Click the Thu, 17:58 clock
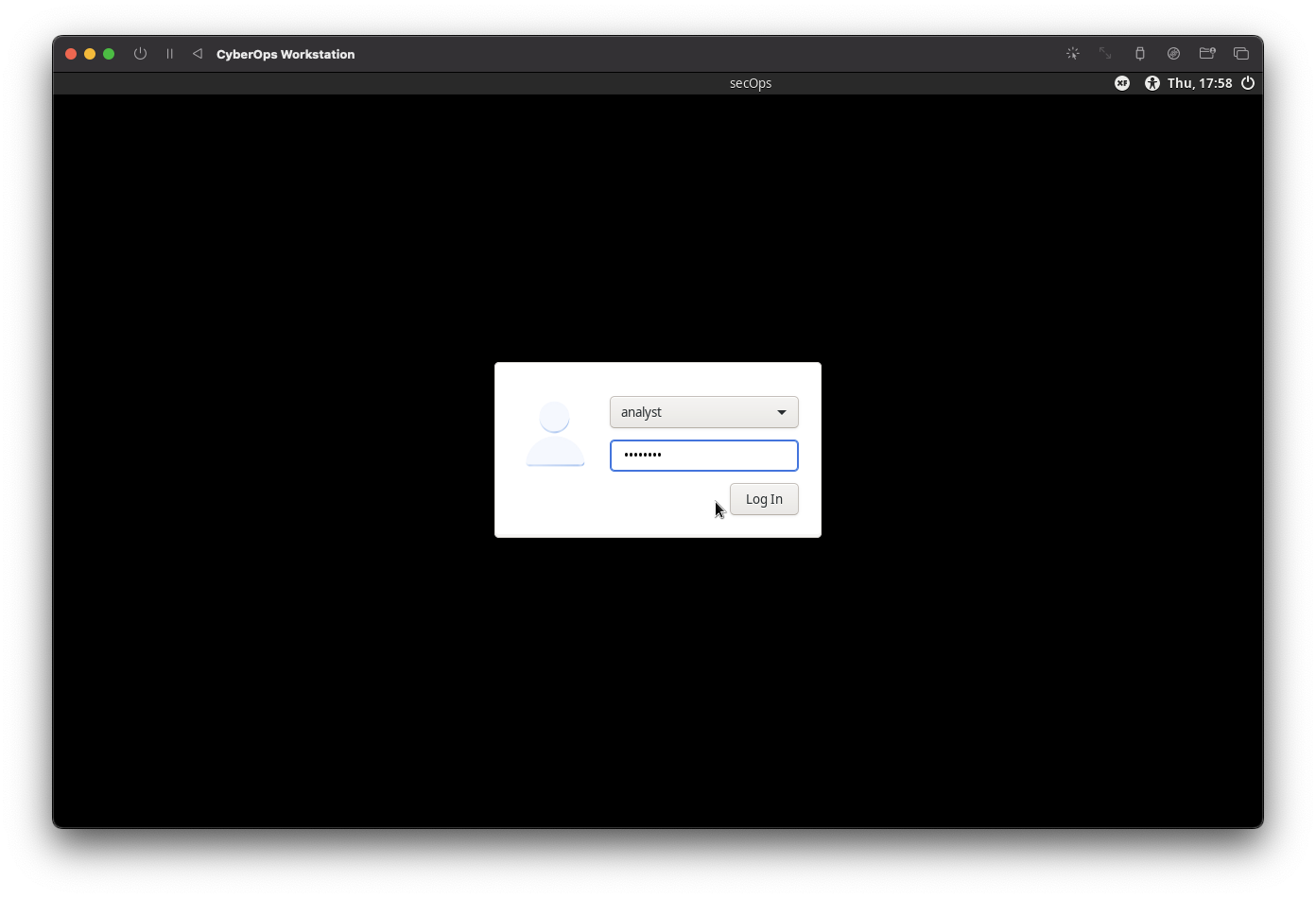This screenshot has width=1316, height=898. [1200, 83]
